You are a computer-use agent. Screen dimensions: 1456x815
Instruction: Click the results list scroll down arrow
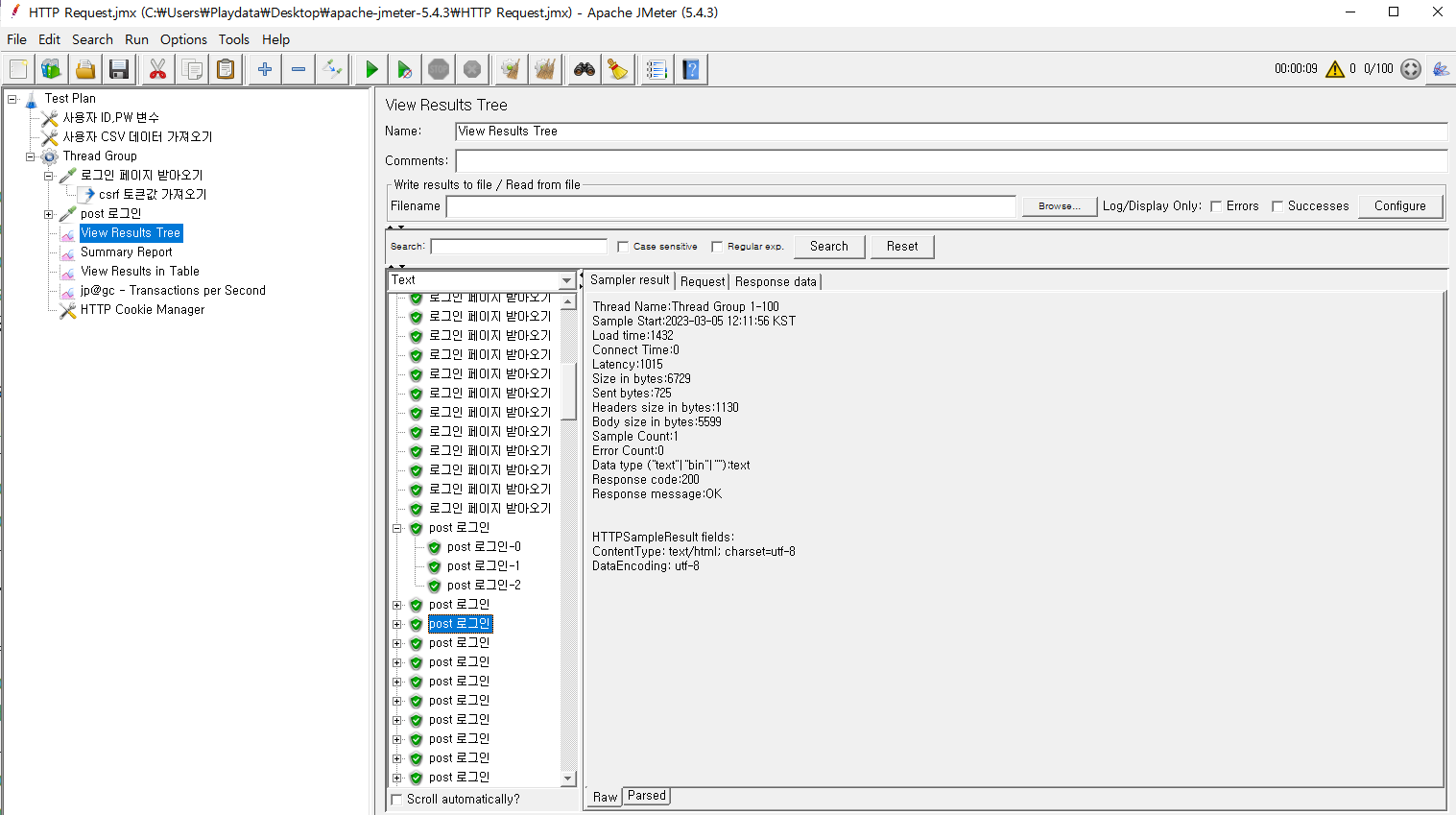568,779
